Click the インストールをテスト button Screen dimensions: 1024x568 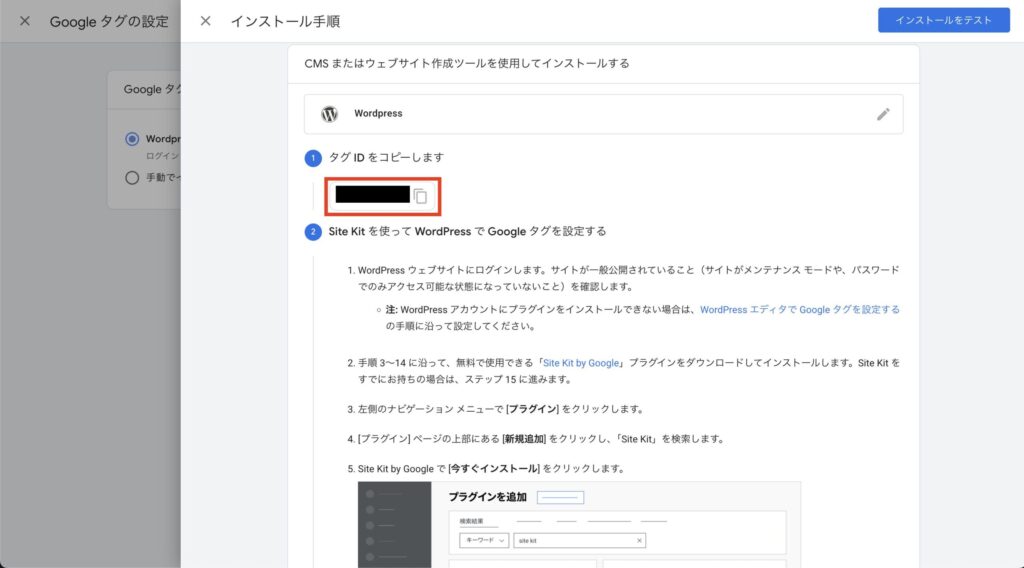(x=944, y=20)
